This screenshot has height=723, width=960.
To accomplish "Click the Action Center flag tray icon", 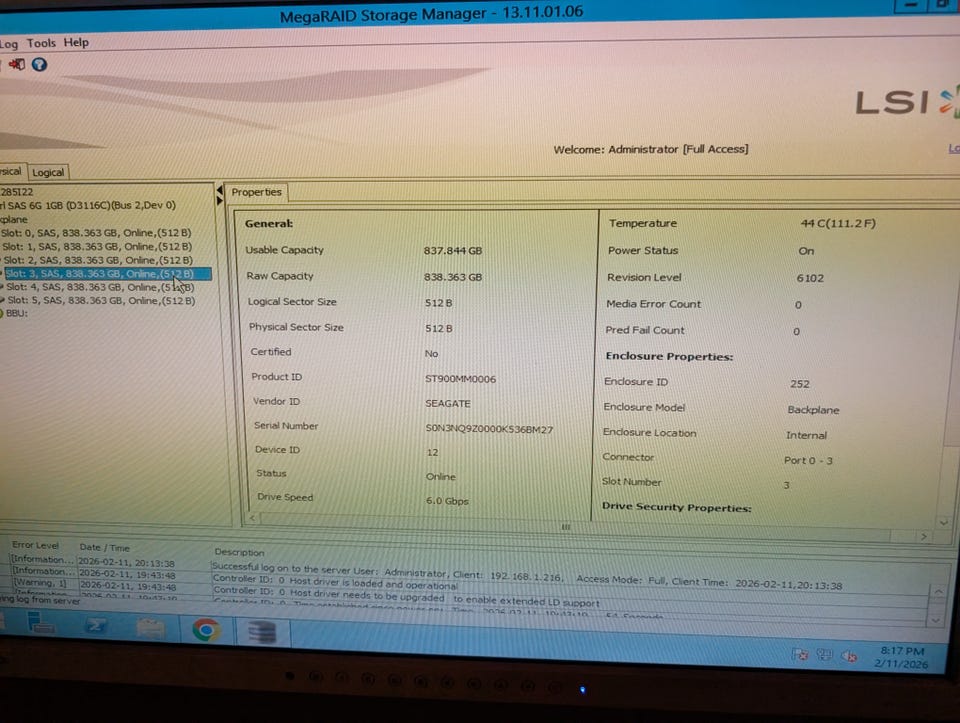I will click(800, 654).
